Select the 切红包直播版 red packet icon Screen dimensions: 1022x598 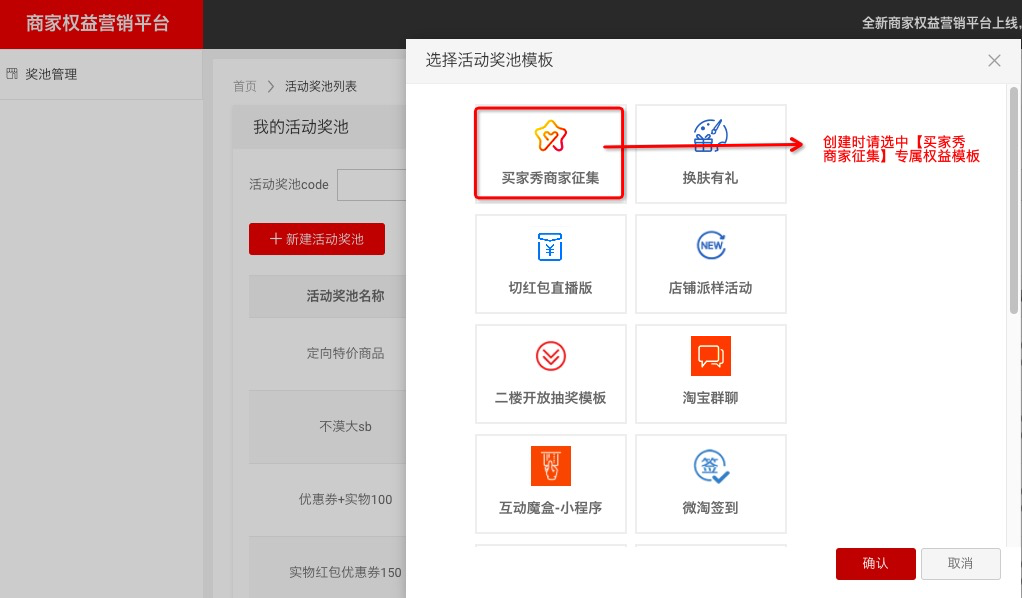click(550, 247)
